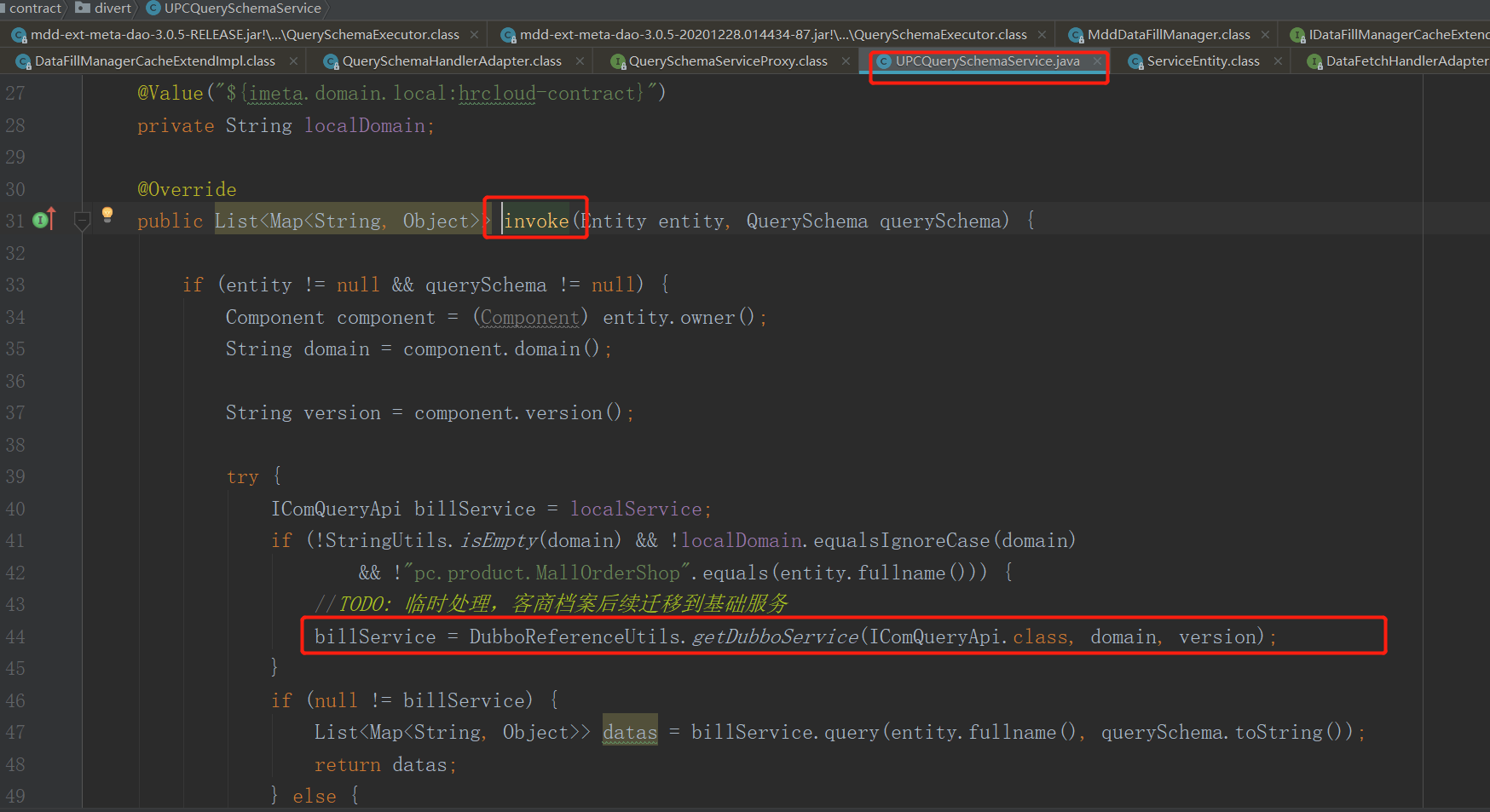Click the billService.query call on line 47
1490x812 pixels.
point(784,732)
